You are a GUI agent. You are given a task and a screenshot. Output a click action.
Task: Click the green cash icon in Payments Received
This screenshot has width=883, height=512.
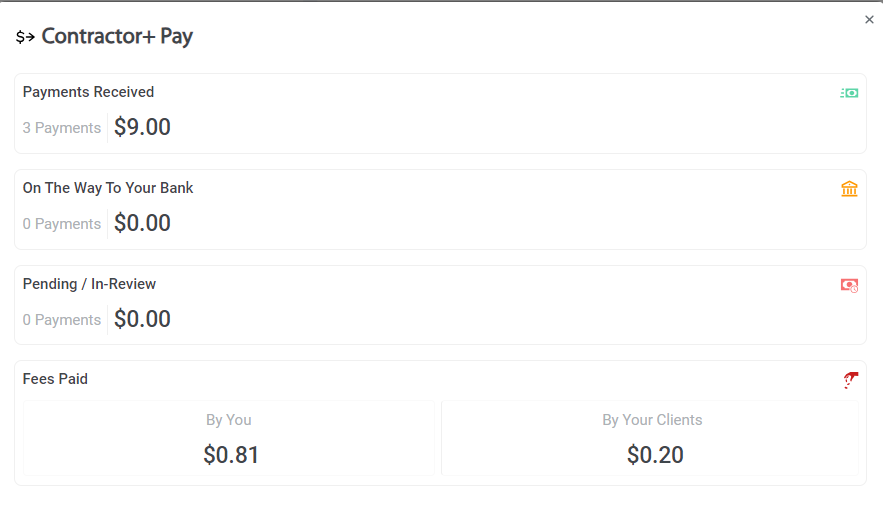click(849, 93)
